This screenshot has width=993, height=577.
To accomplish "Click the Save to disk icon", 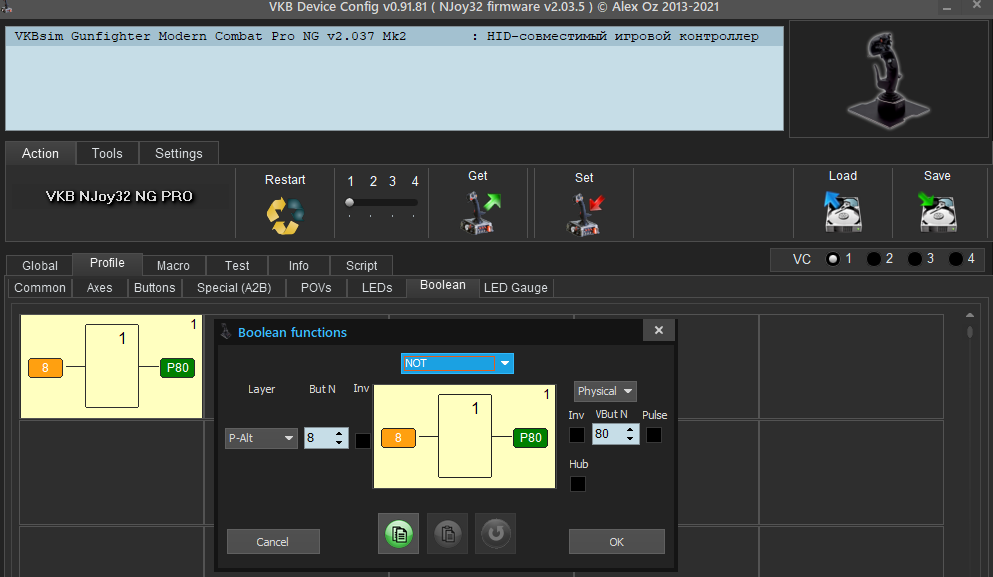I will coord(937,212).
